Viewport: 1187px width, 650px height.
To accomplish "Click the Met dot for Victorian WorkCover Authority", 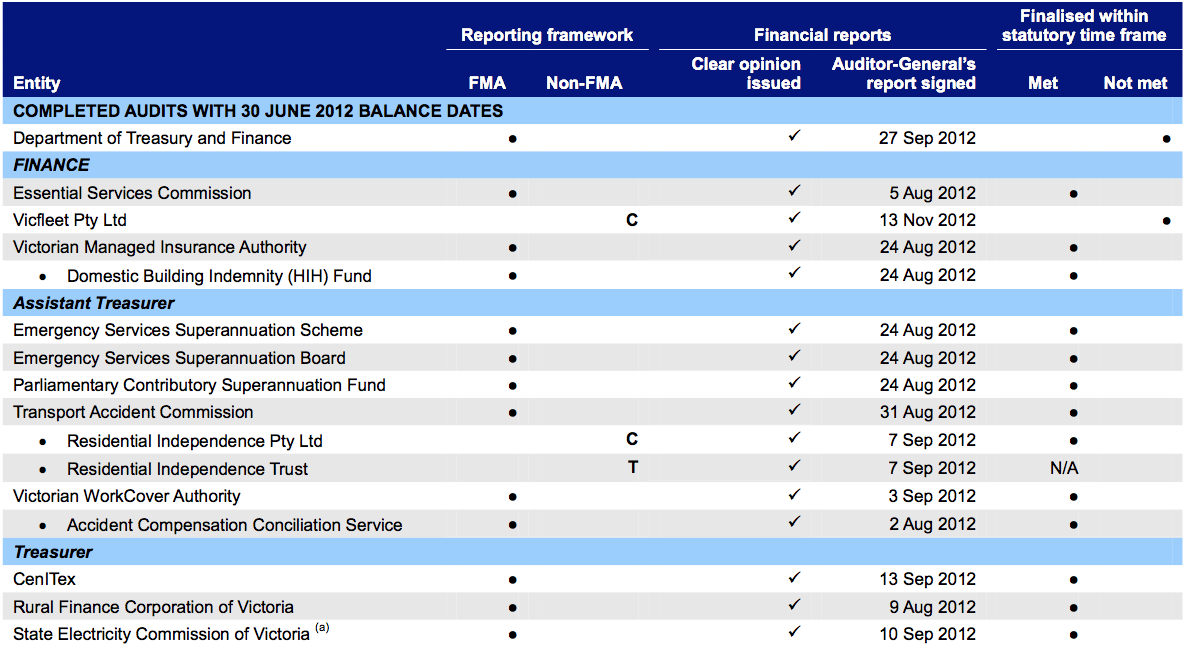I will click(1073, 497).
